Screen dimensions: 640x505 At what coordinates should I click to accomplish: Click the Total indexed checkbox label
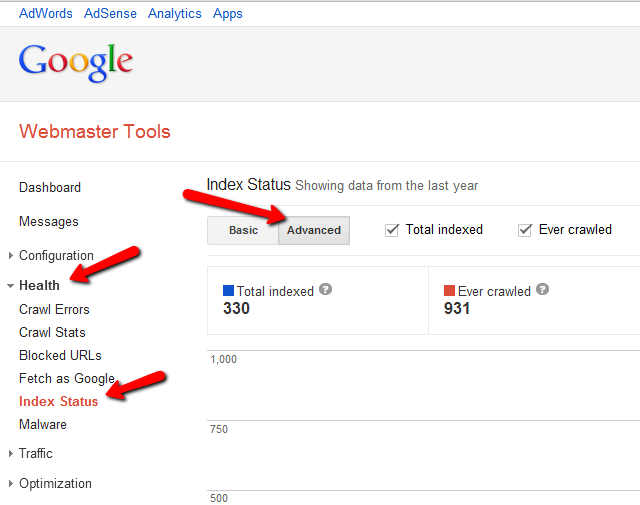pos(444,229)
